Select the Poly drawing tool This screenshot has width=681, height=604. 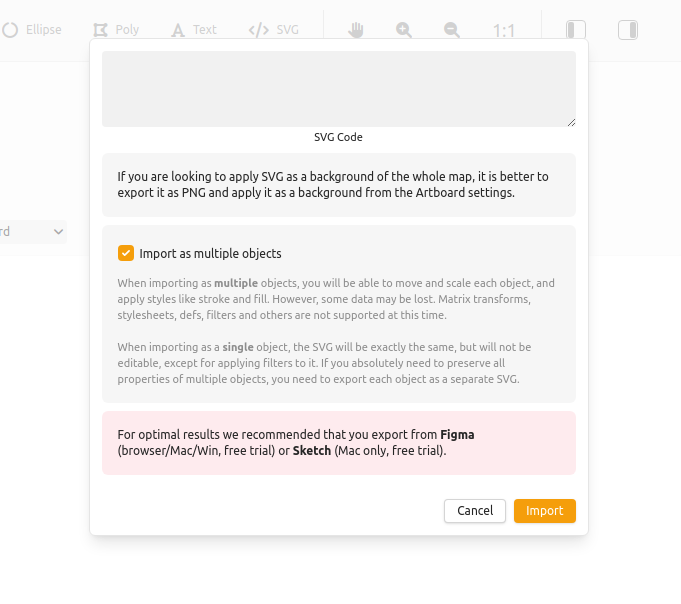pyautogui.click(x=116, y=30)
